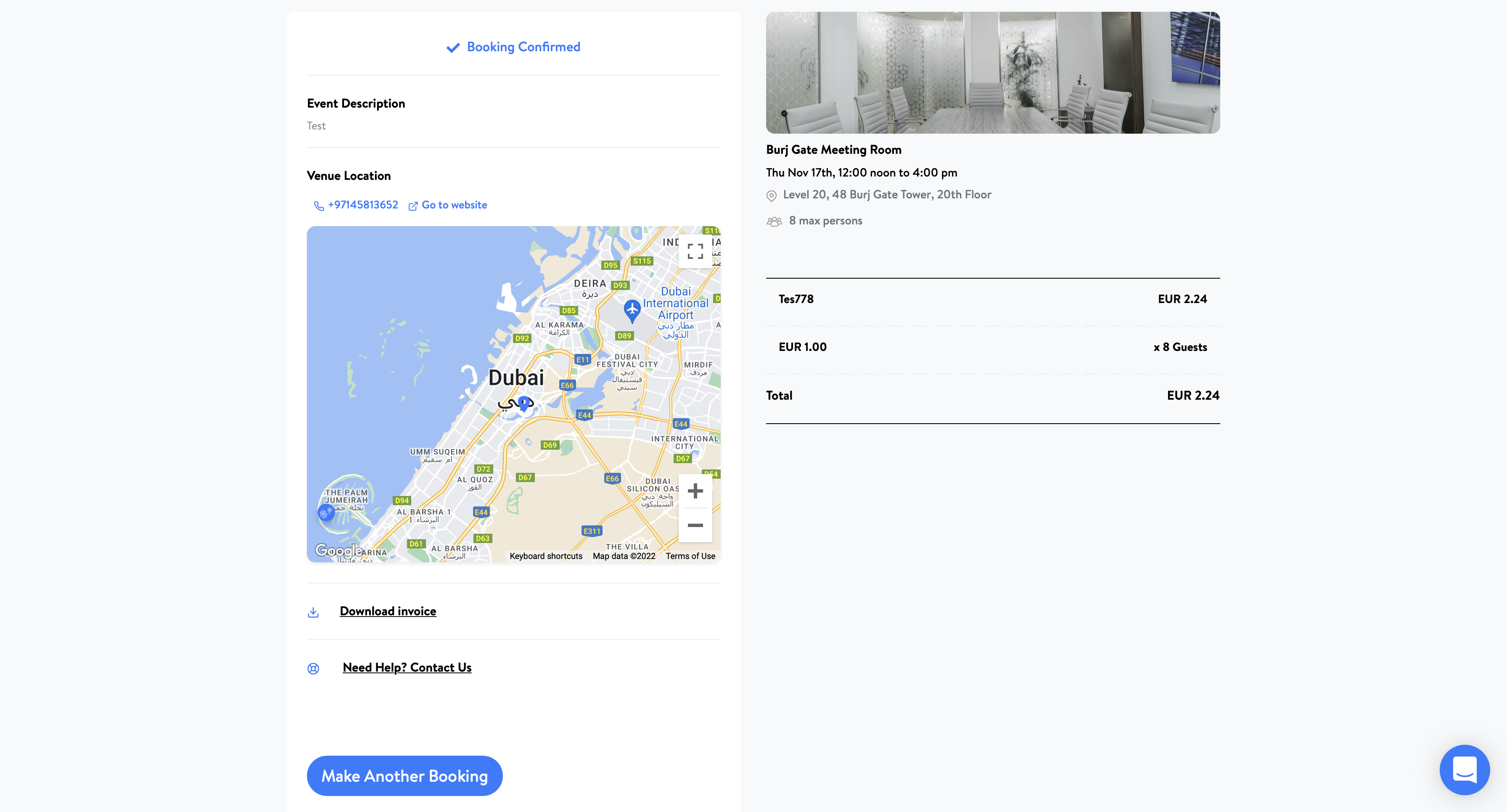Click the external link icon for website
Image resolution: width=1507 pixels, height=812 pixels.
tap(413, 206)
